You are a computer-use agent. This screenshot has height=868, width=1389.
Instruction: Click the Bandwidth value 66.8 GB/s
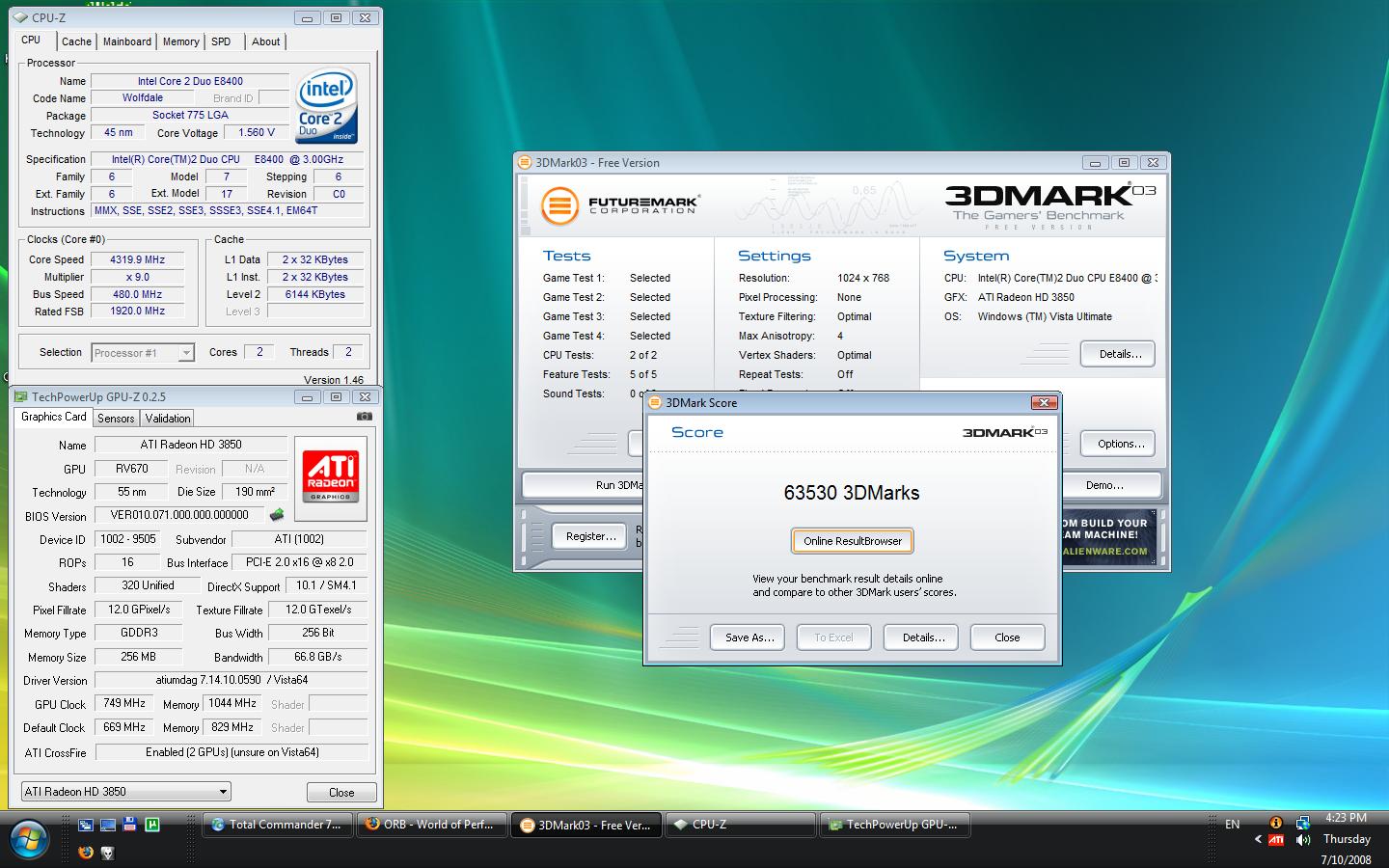click(317, 657)
